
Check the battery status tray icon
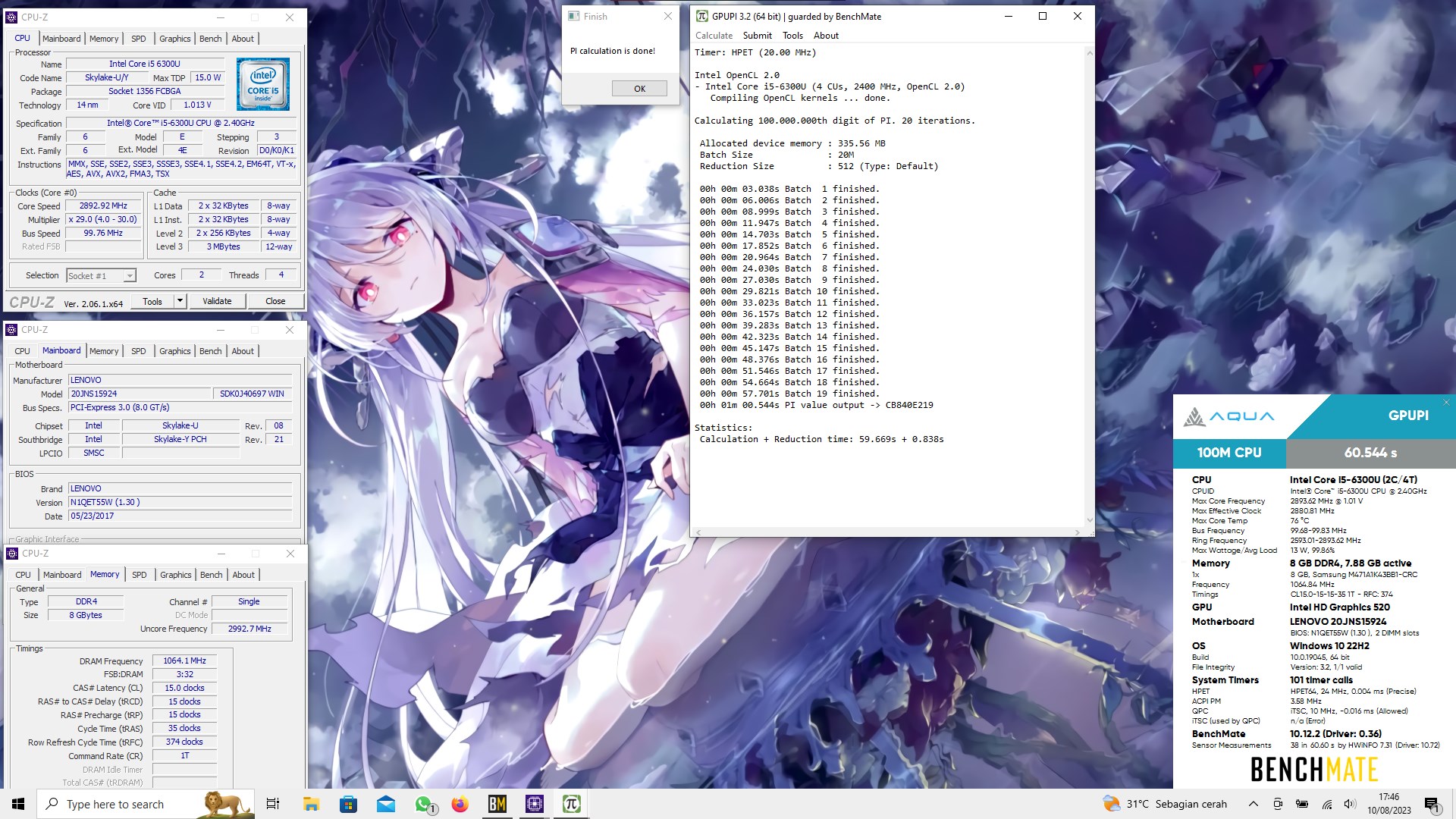pos(1302,804)
